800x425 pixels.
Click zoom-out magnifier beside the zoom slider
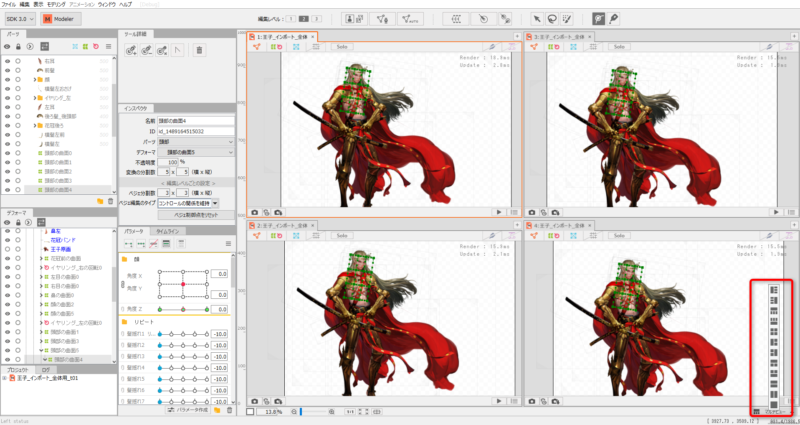294,412
